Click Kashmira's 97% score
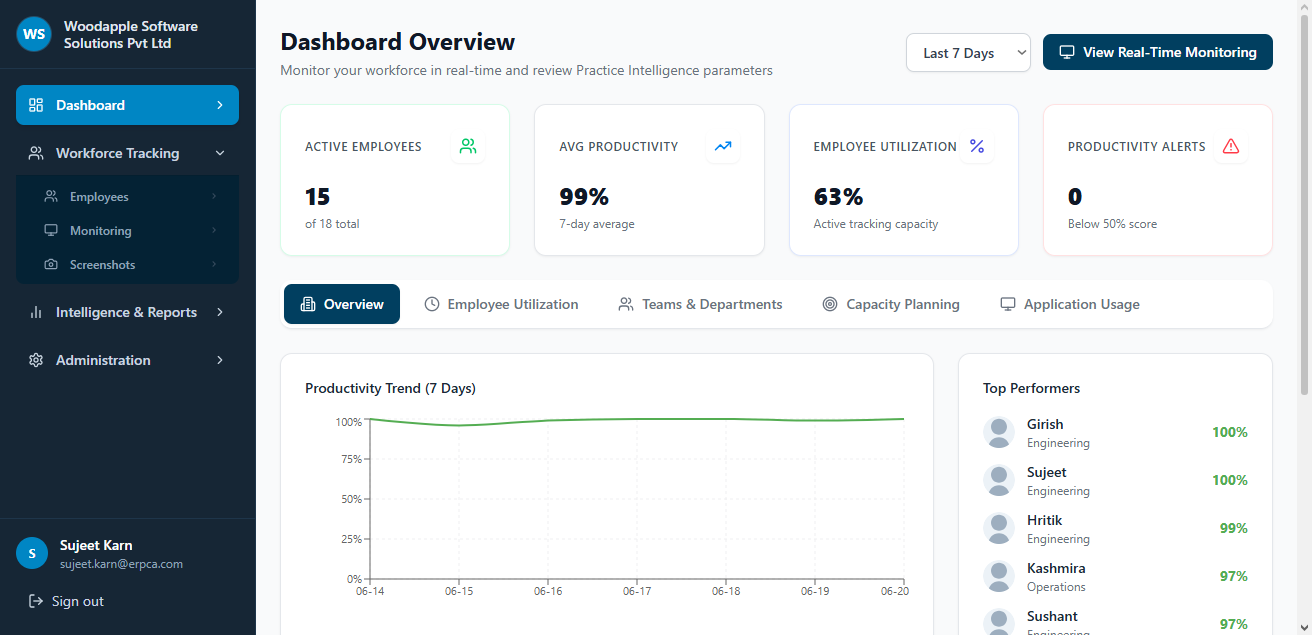This screenshot has width=1312, height=635. point(1234,576)
